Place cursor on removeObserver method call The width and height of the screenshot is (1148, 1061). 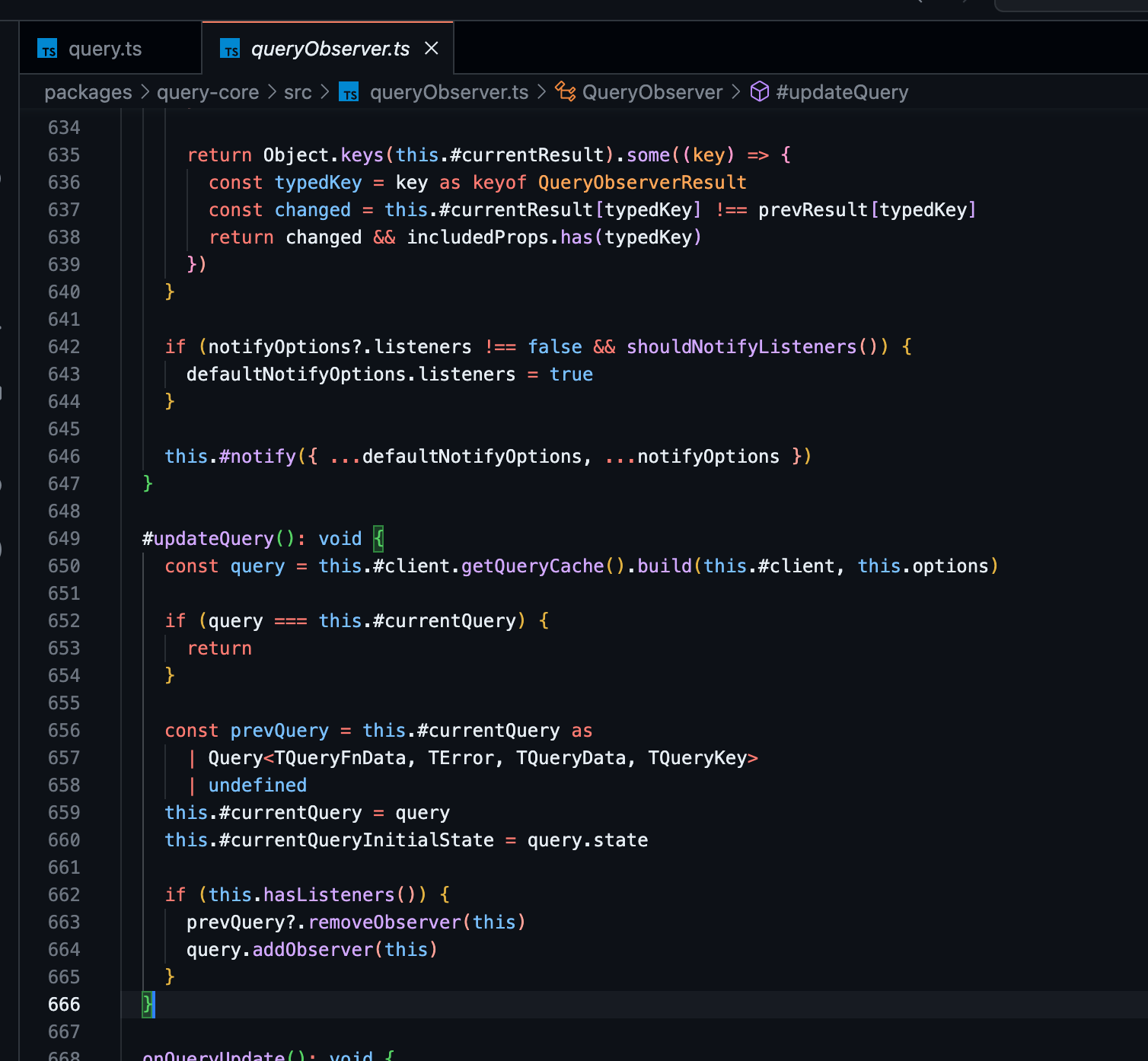[384, 922]
